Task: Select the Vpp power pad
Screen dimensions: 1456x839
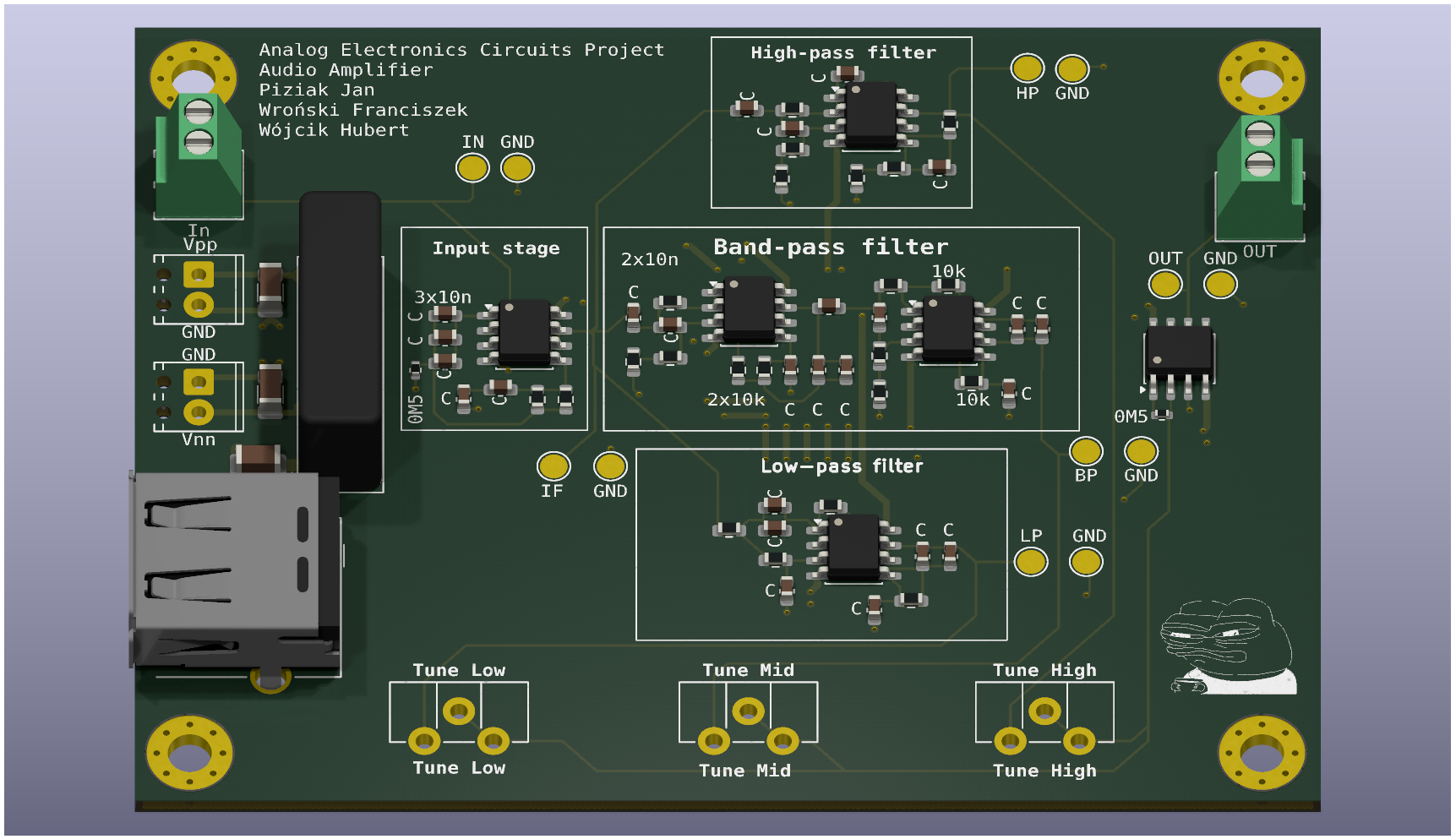Action: coord(199,274)
